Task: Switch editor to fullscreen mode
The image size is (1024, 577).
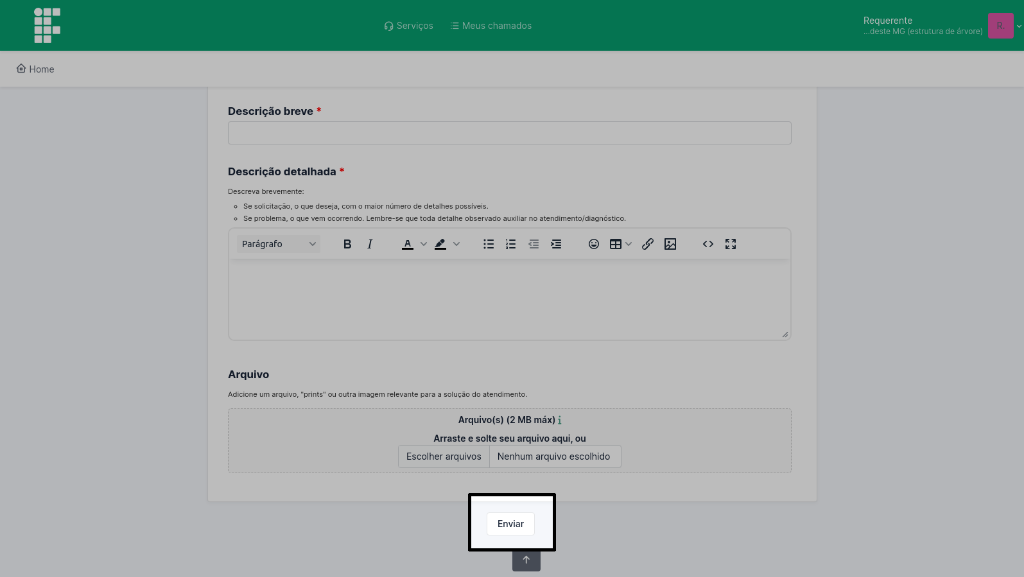Action: [730, 244]
